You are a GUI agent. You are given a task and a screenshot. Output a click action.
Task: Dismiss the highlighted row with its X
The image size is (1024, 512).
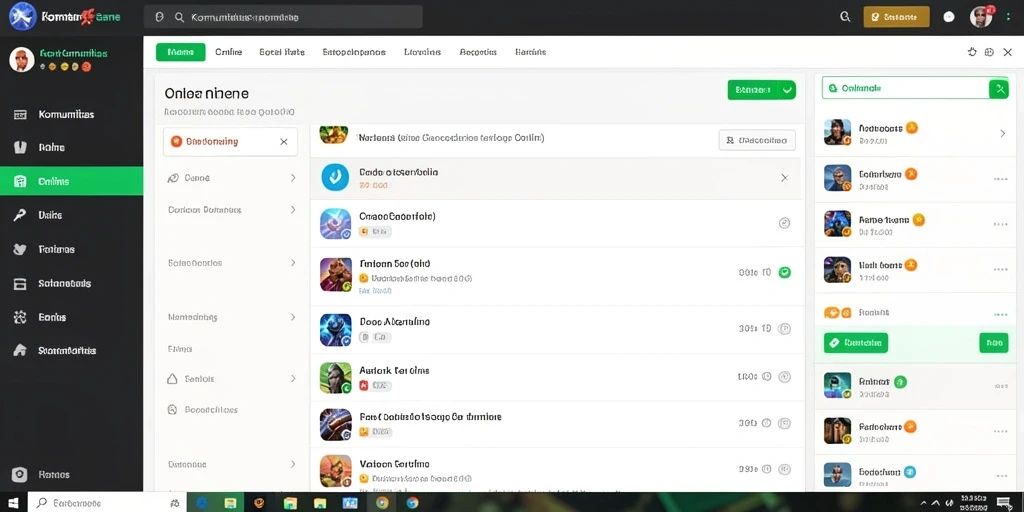(x=784, y=178)
